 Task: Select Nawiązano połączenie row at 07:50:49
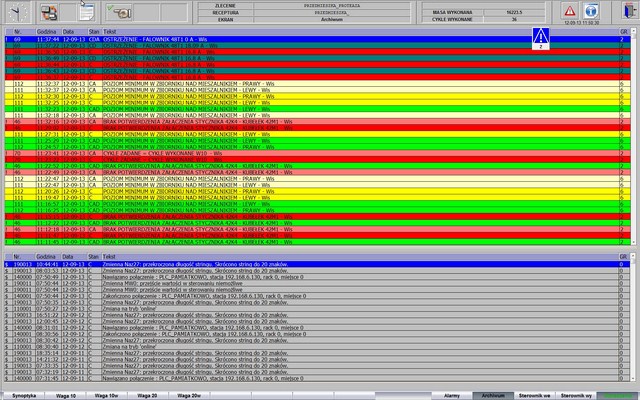[x=318, y=277]
